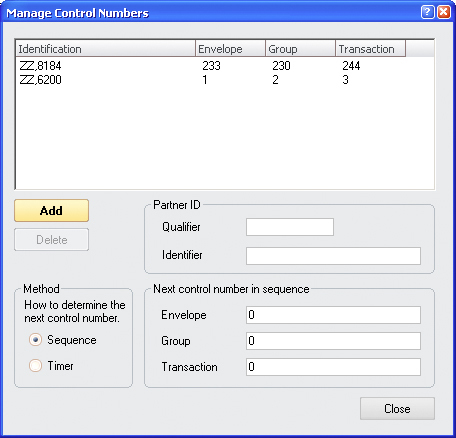Screen dimensions: 456x438
Task: Click transaction value 244
Action: 351,66
